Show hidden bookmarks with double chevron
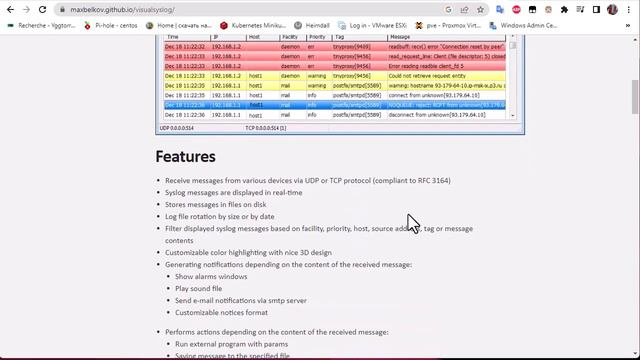Screen dimensions: 640x360 [x=628, y=25]
